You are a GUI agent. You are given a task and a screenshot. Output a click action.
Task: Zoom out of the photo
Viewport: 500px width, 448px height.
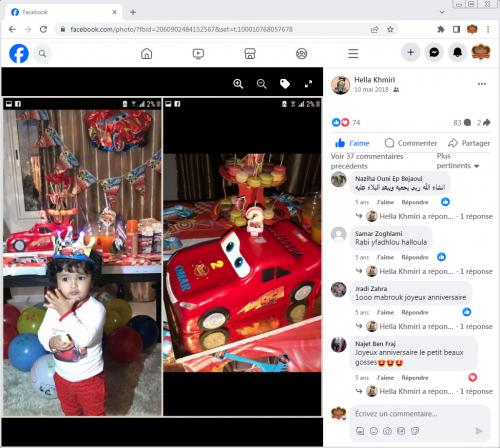[261, 84]
